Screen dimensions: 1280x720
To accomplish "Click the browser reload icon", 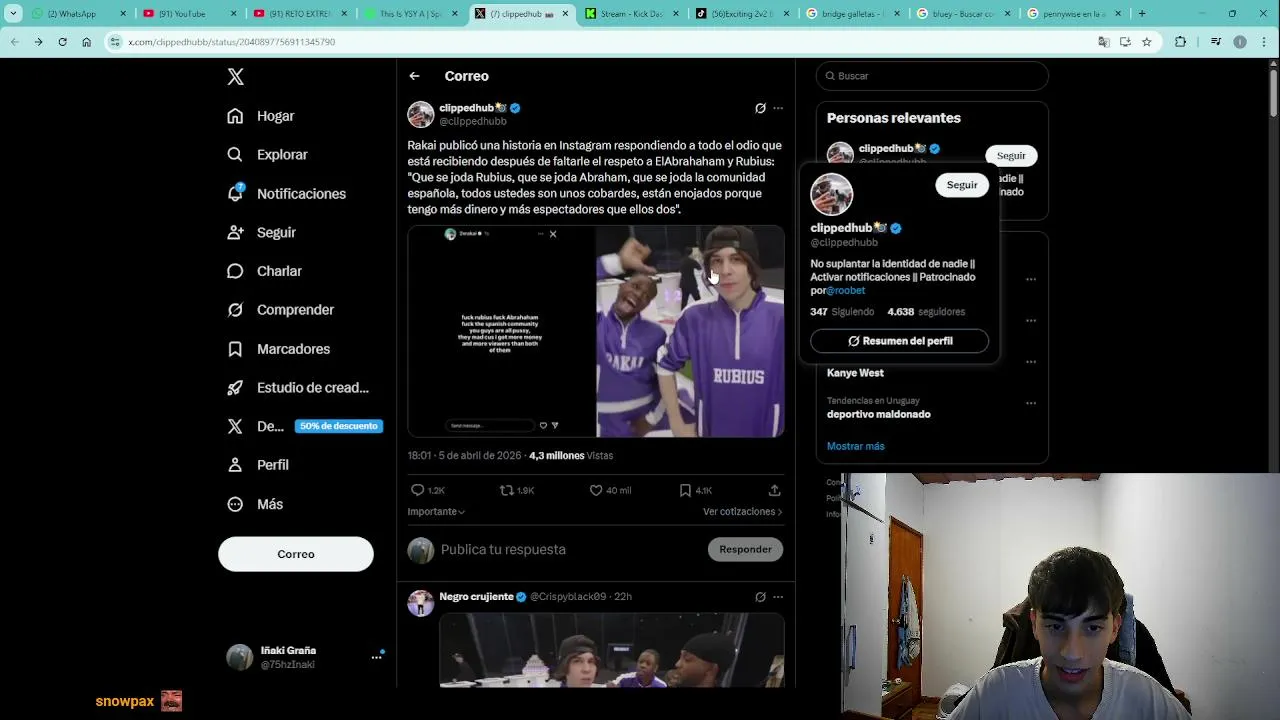I will pos(62,42).
